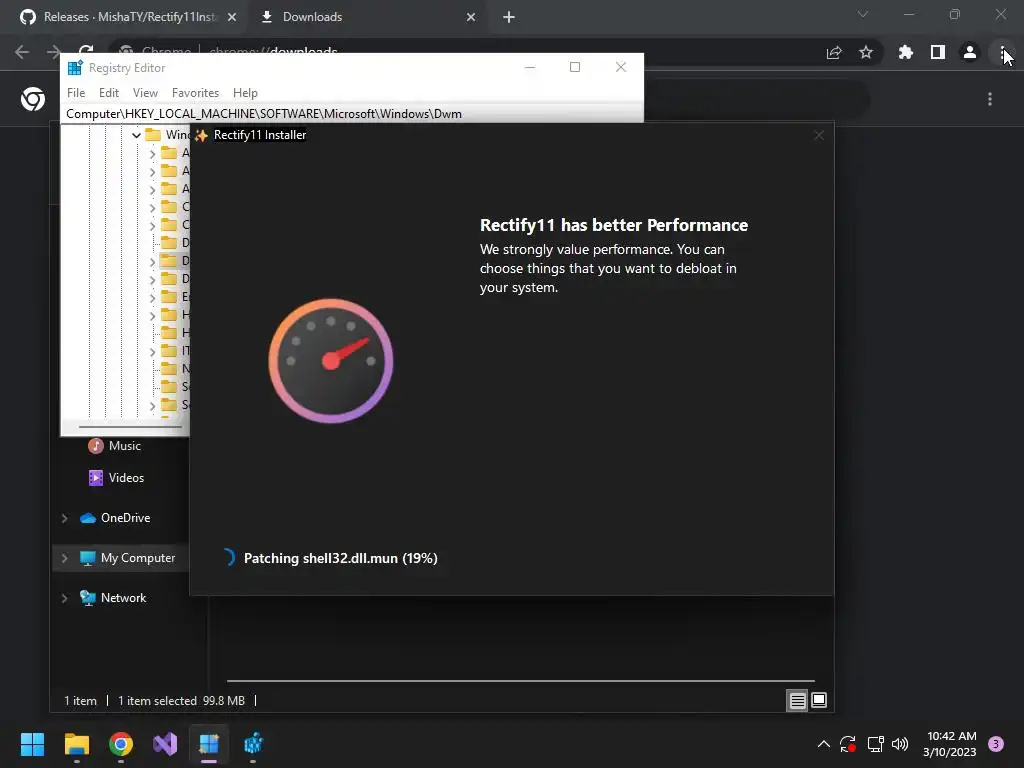Open Chrome tab search dropdown
This screenshot has width=1024, height=768.
pos(863,14)
